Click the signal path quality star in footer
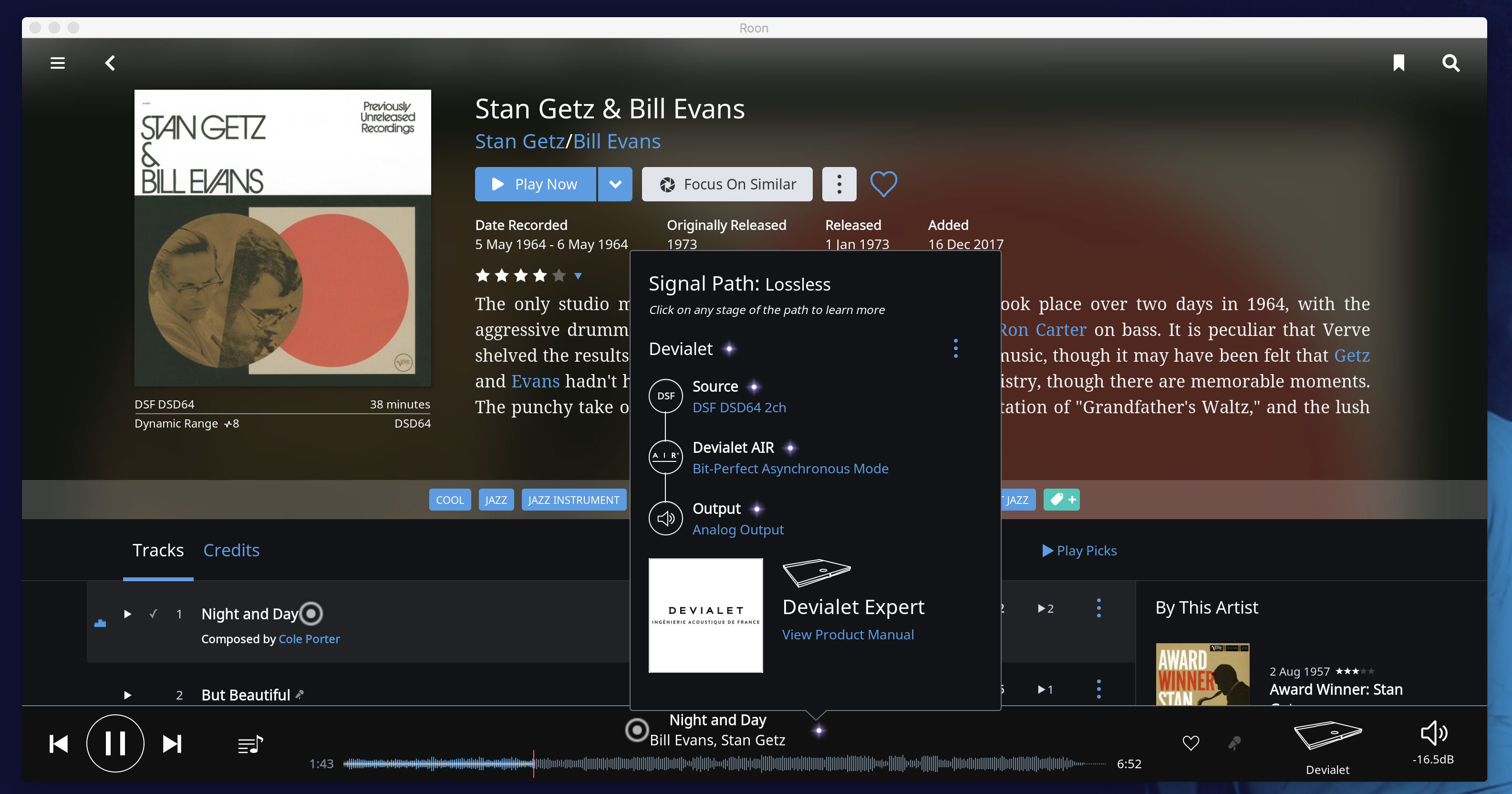The height and width of the screenshot is (794, 1512). [x=818, y=731]
